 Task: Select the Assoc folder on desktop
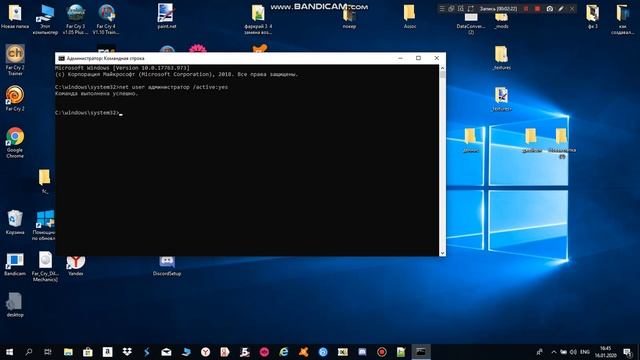click(x=409, y=16)
